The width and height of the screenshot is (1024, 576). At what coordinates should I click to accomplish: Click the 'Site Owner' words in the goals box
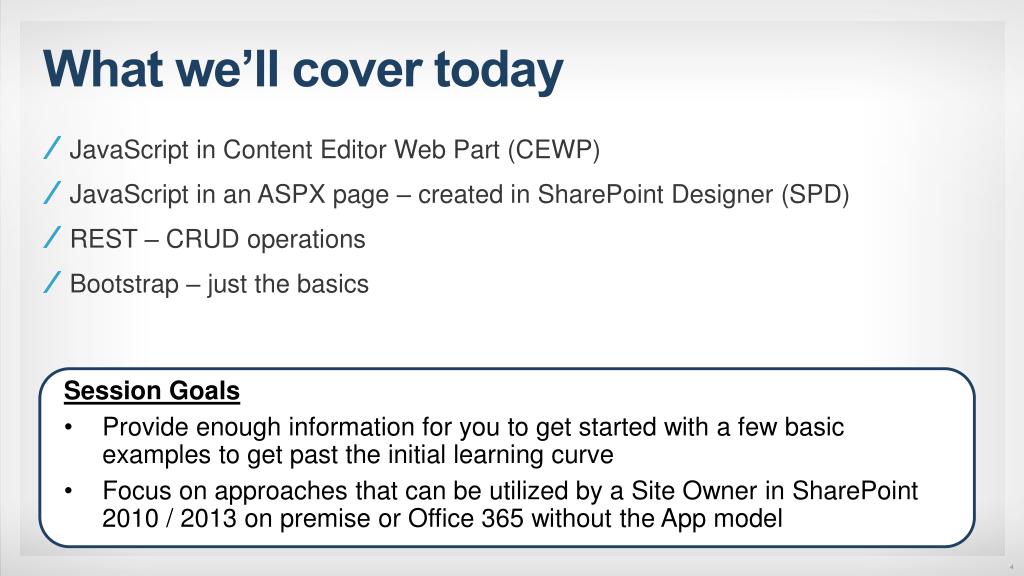point(692,491)
